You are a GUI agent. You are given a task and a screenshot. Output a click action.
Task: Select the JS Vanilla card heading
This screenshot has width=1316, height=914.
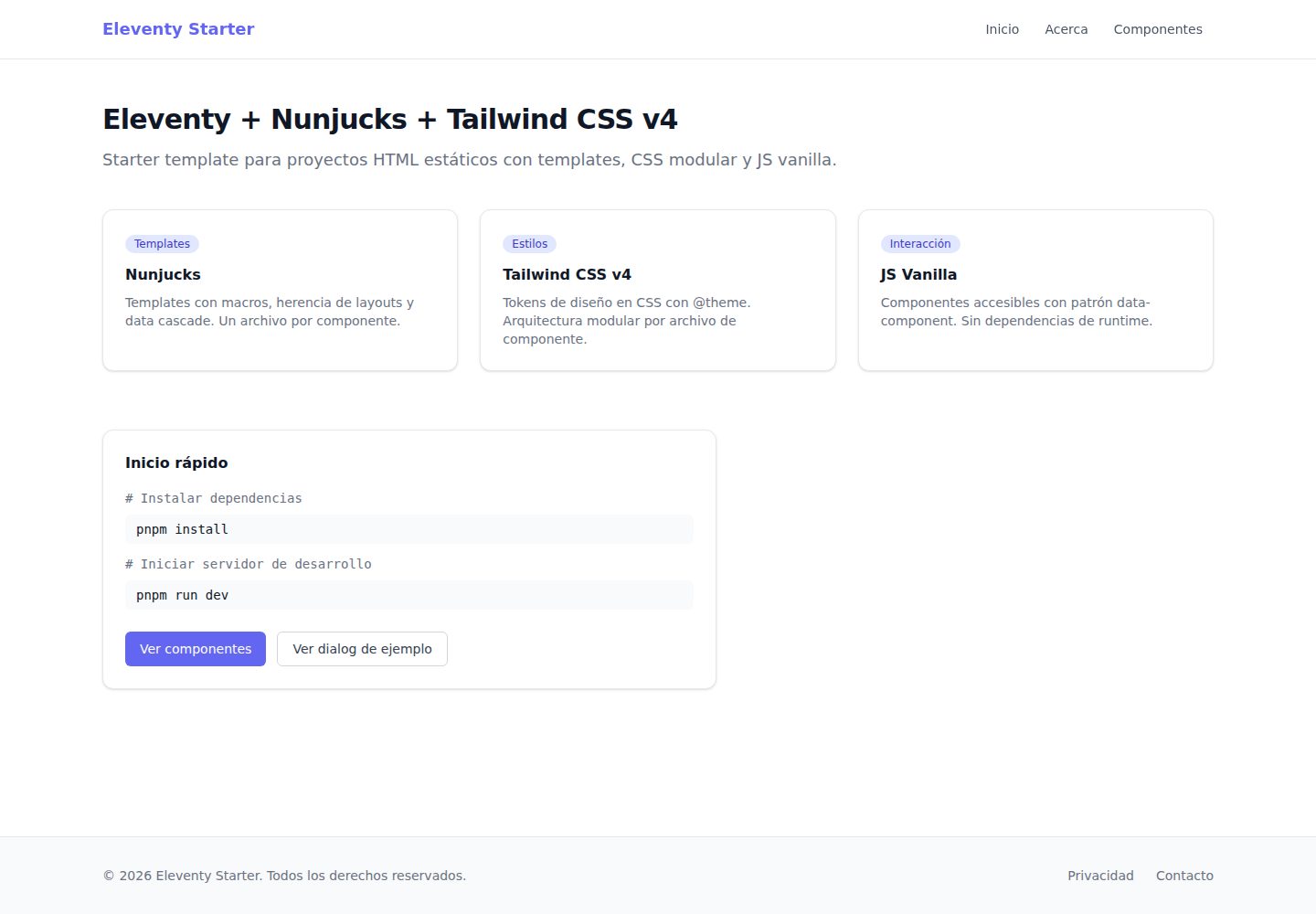click(x=918, y=274)
